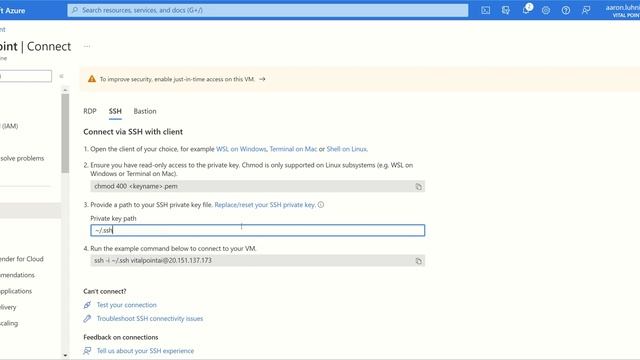Switch to the RDP tab
The width and height of the screenshot is (640, 360).
pos(90,111)
